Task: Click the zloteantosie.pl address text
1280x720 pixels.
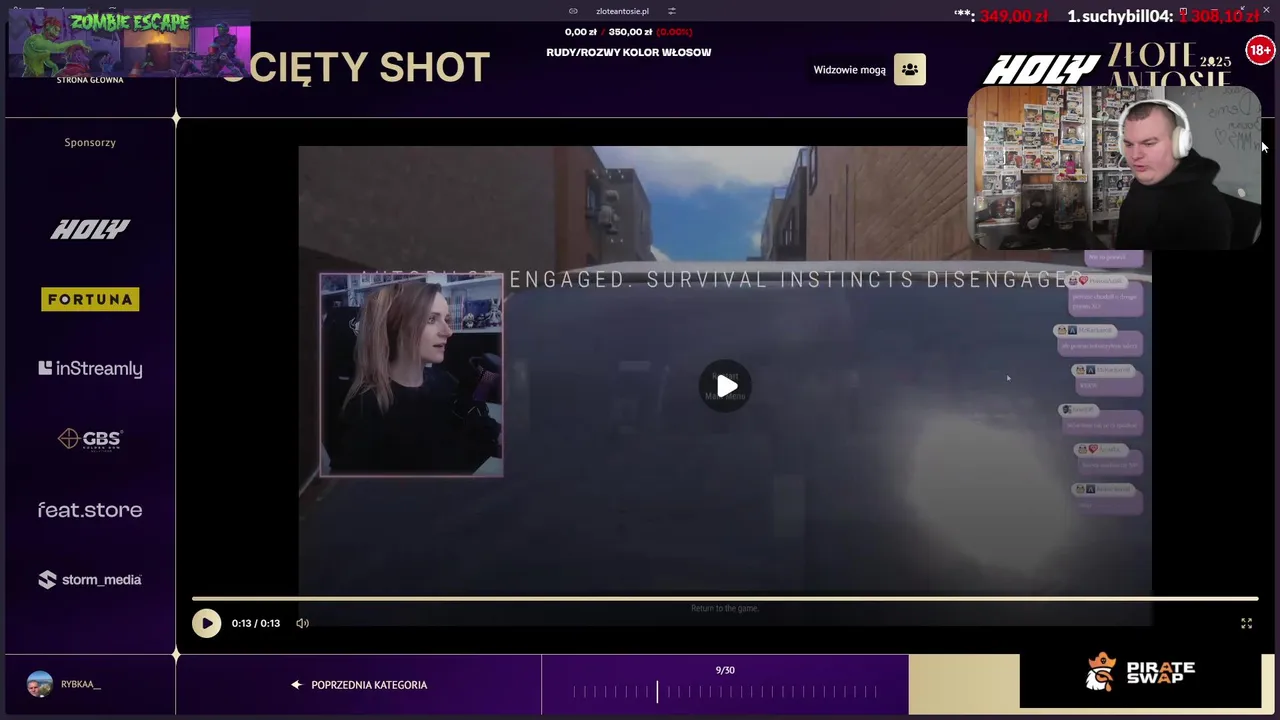Action: pos(622,11)
